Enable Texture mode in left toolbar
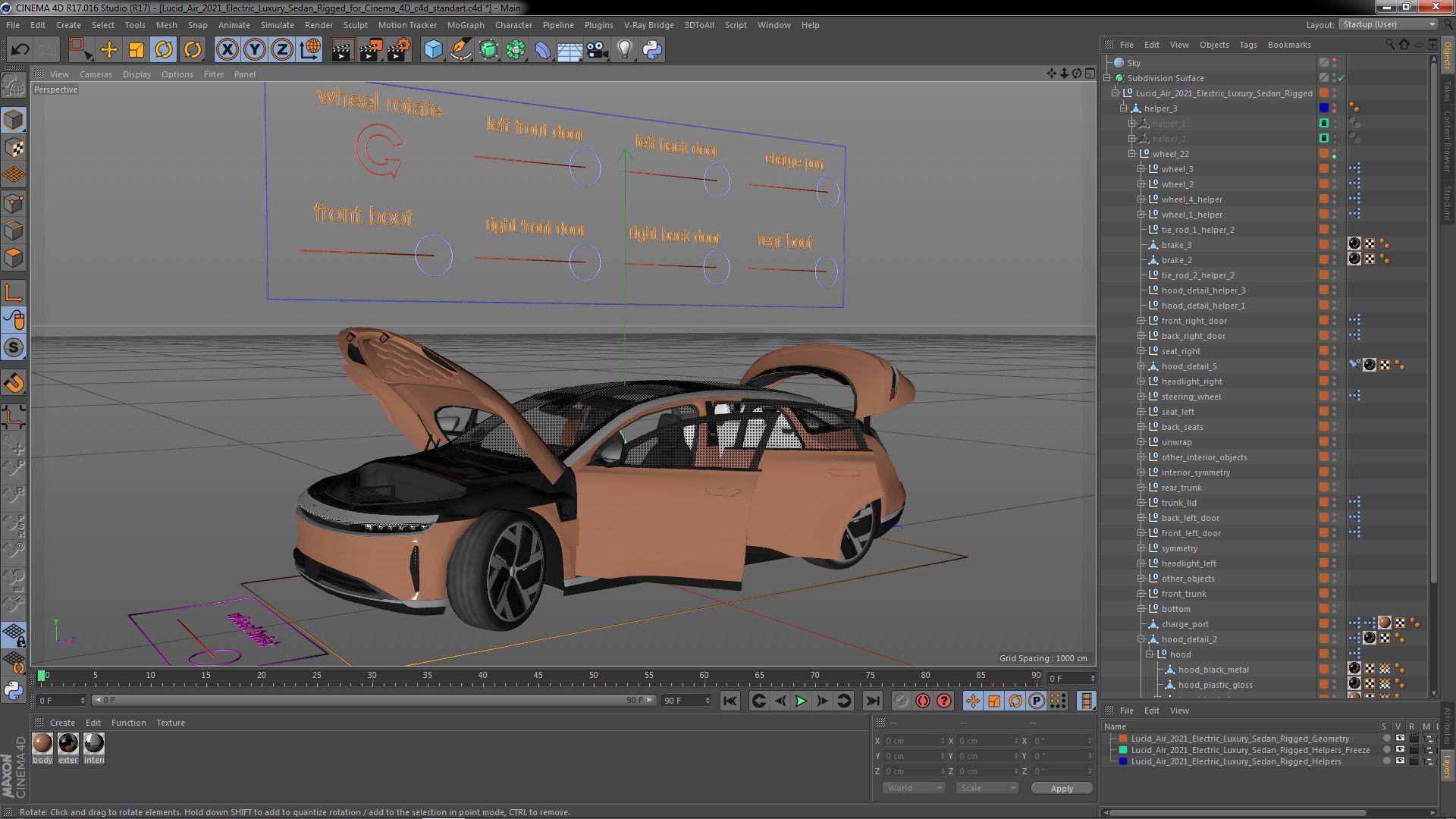 click(14, 148)
